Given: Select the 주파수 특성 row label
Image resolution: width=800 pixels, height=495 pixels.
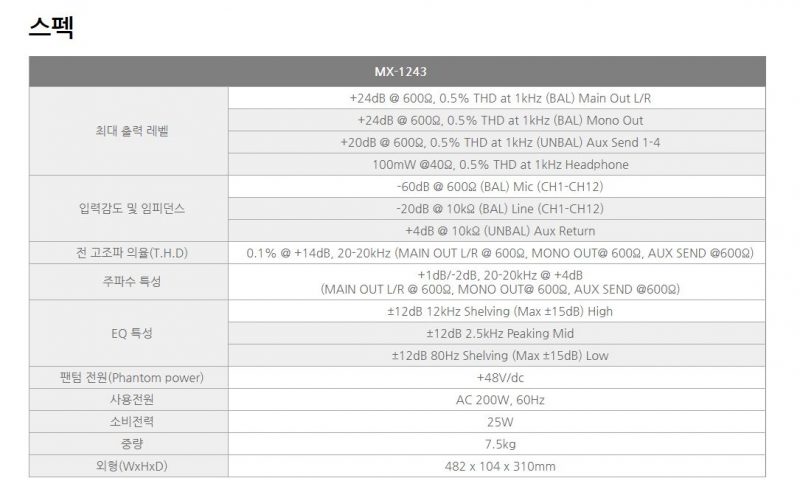Looking at the screenshot, I should (129, 281).
